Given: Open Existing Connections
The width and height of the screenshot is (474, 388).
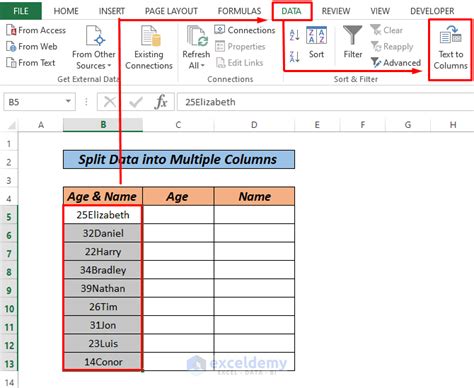Looking at the screenshot, I should tap(149, 47).
